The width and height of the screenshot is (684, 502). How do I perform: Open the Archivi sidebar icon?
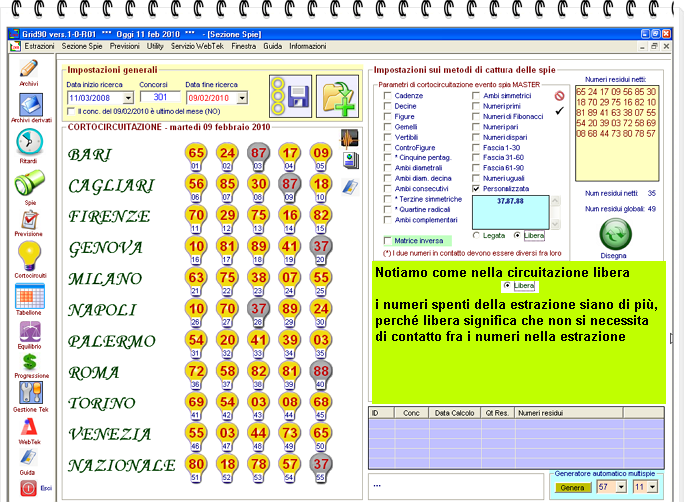click(x=28, y=69)
